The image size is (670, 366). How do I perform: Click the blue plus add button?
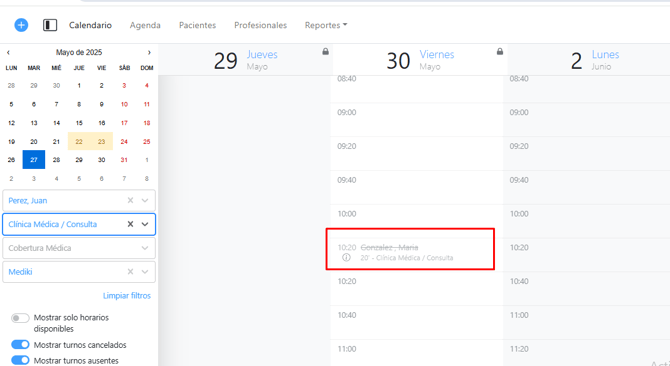point(21,25)
